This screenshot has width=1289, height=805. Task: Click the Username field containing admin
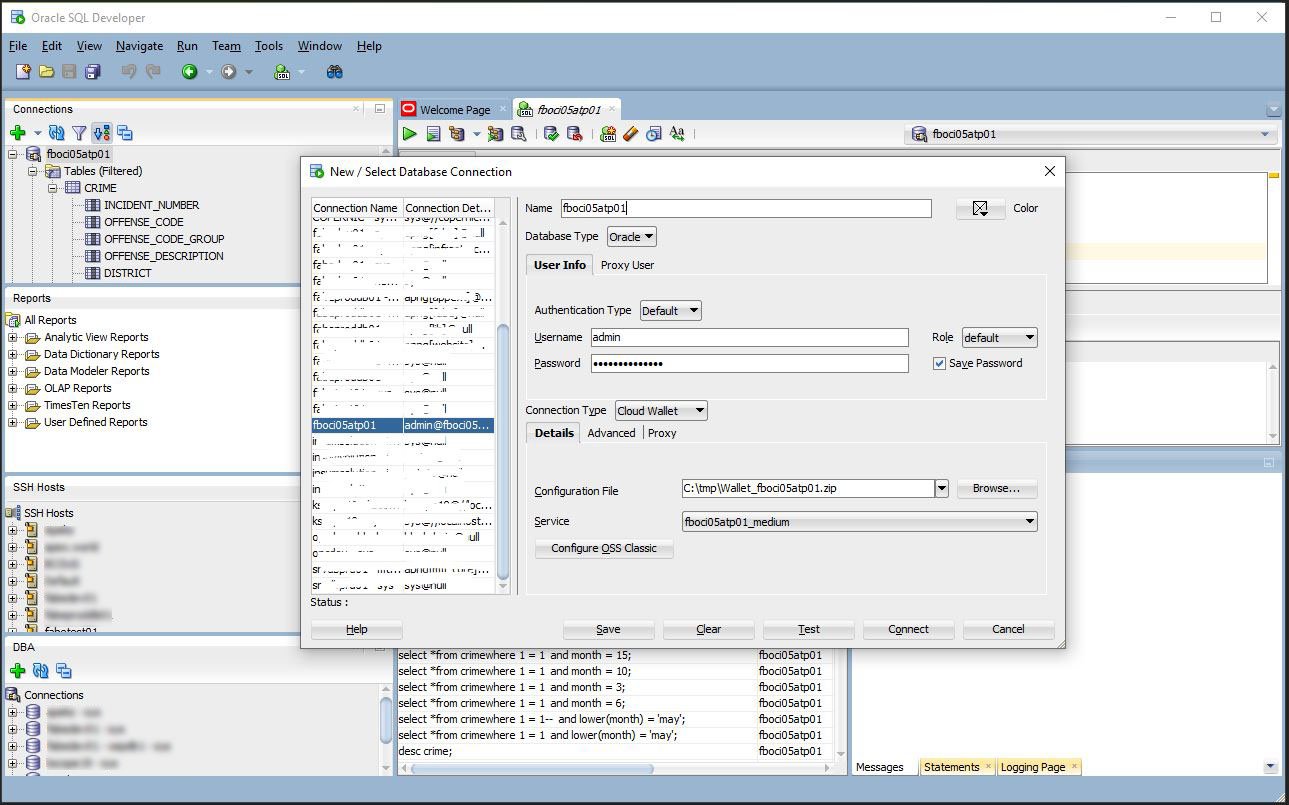pos(749,337)
